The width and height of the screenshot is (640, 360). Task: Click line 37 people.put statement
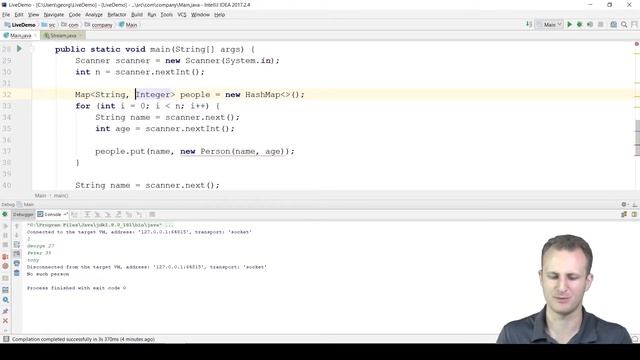point(195,151)
